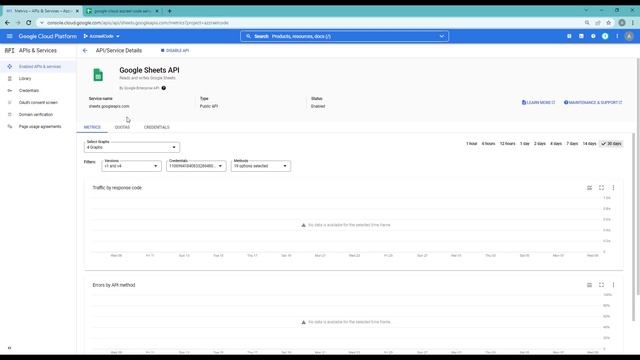Viewport: 640px width, 360px height.
Task: Open Page usage agreements in sidebar
Action: coord(38,127)
